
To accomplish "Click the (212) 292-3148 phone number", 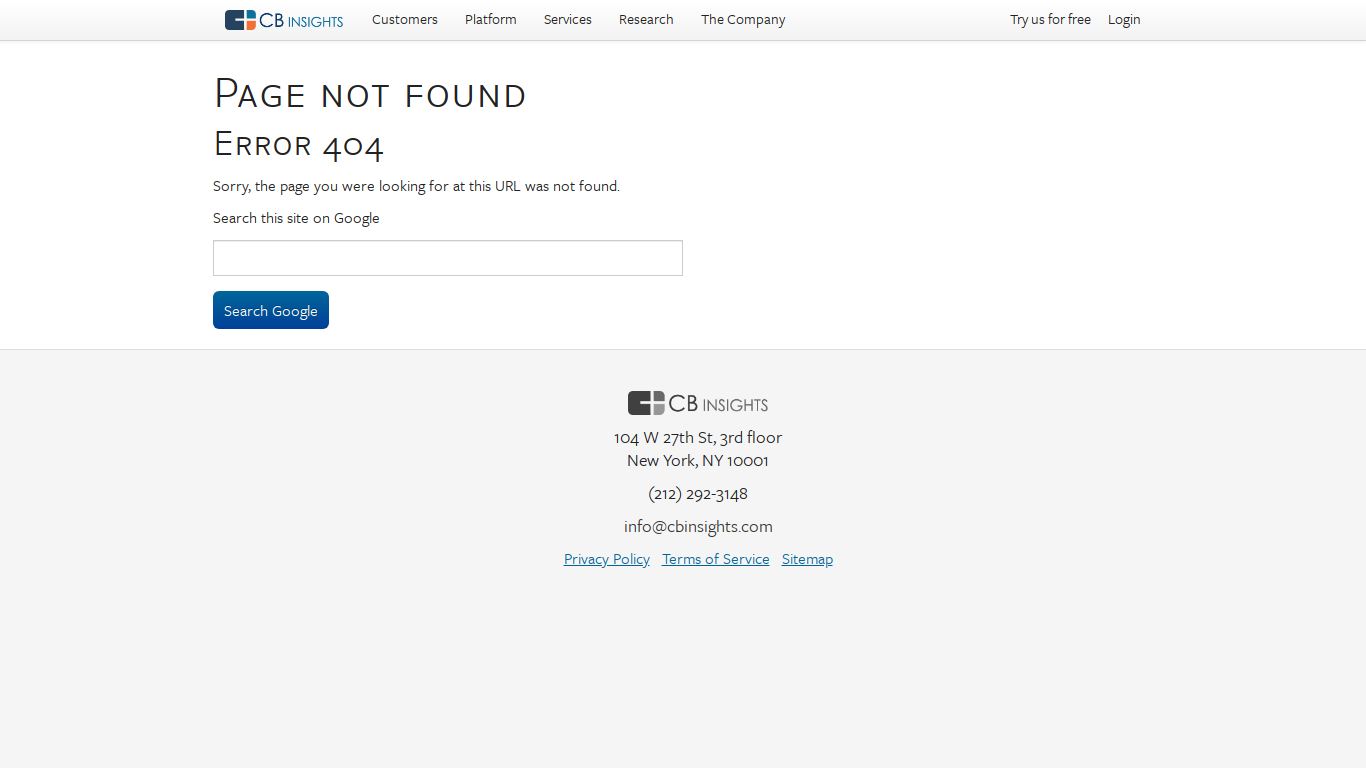I will point(698,493).
